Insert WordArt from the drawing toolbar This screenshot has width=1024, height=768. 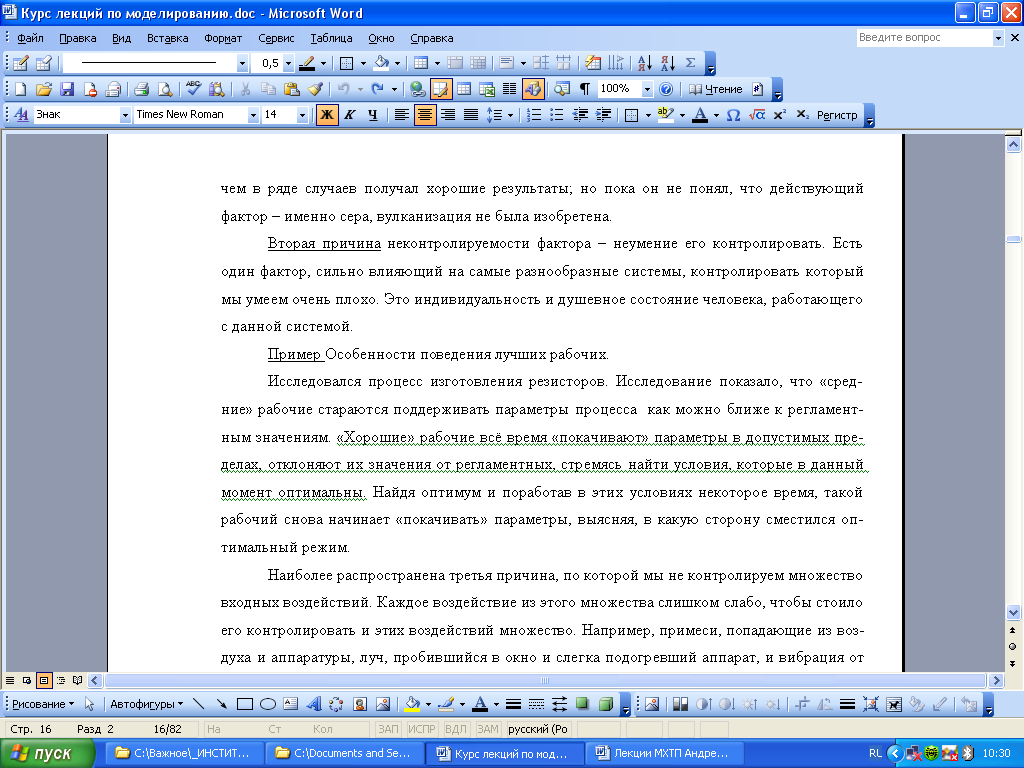coord(313,704)
